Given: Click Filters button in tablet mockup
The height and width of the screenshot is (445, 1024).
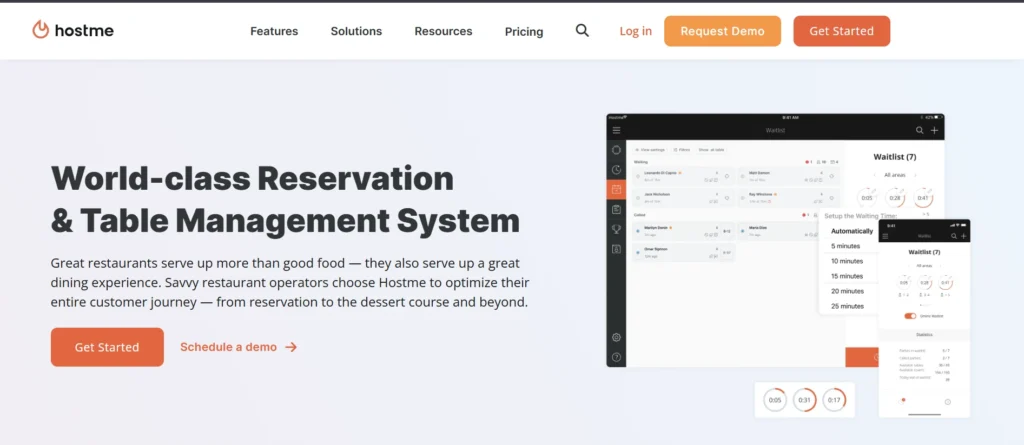Looking at the screenshot, I should [x=681, y=150].
